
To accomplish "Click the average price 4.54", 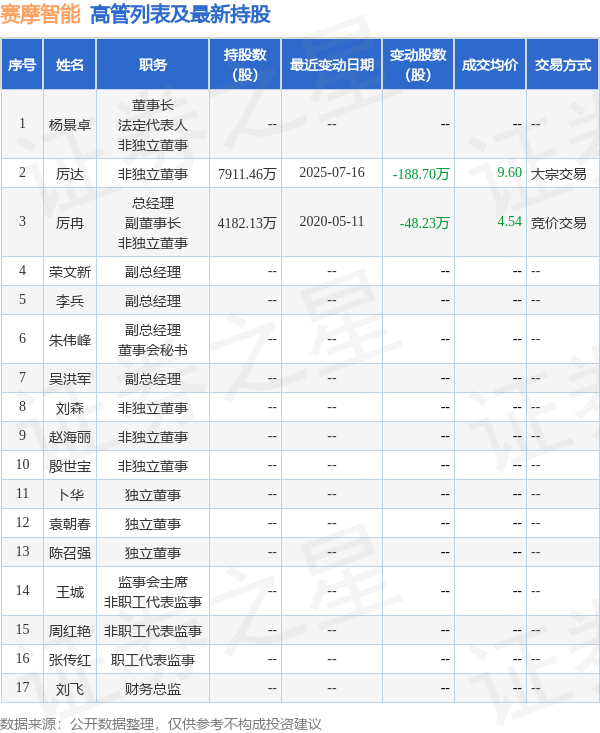I will [509, 222].
